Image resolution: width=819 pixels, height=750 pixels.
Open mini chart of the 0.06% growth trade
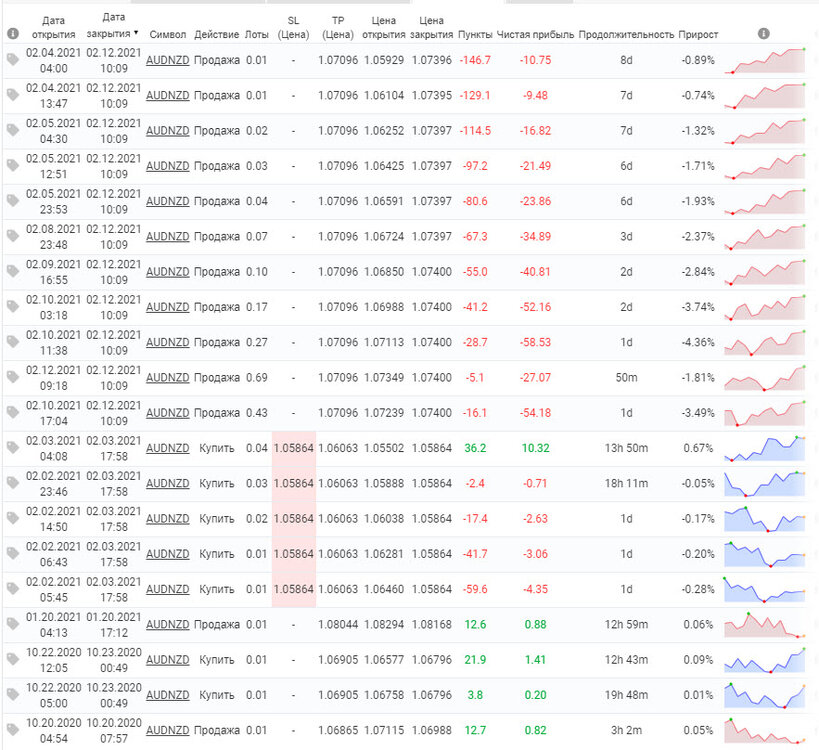[x=765, y=625]
